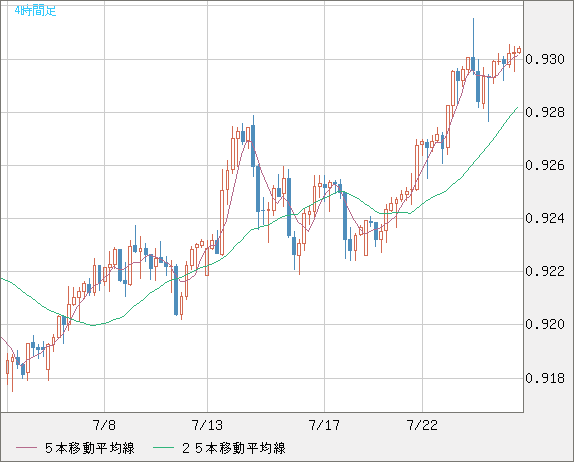Click the 5本移動平均線 legend label

coord(90,448)
